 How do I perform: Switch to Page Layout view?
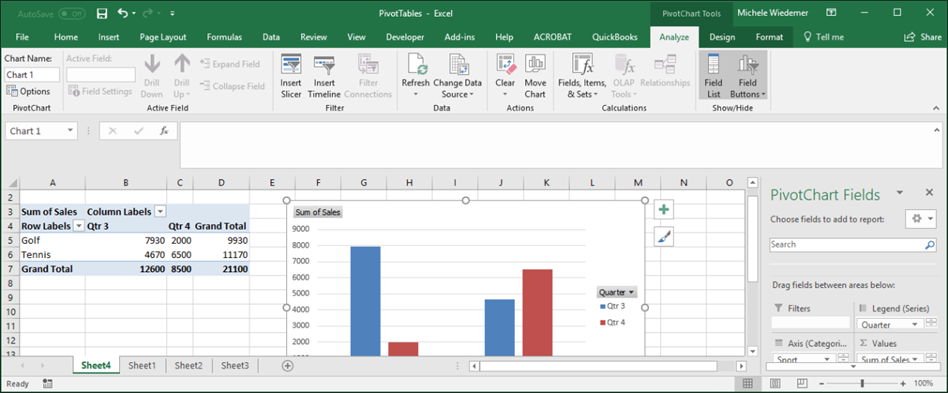pyautogui.click(x=775, y=383)
